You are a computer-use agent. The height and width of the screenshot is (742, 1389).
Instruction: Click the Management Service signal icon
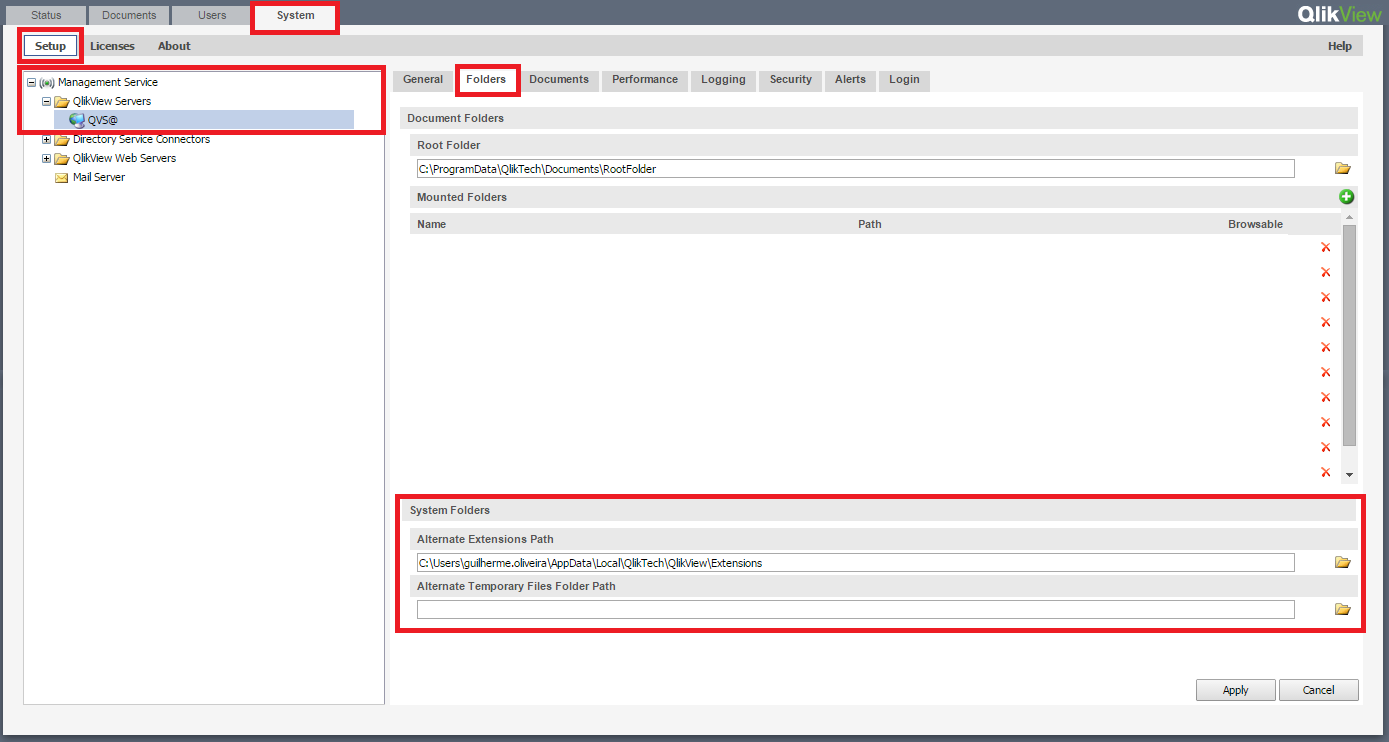point(46,83)
